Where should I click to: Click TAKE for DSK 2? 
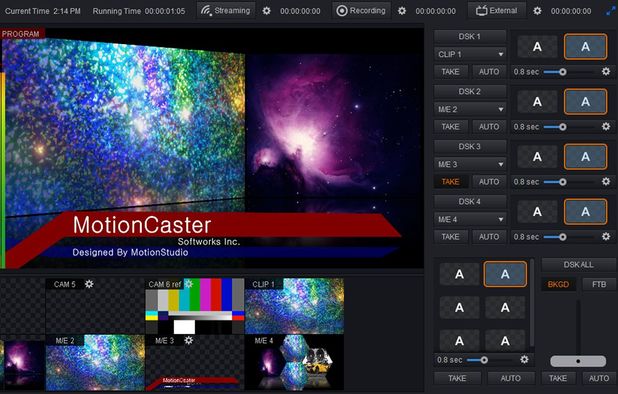[450, 126]
